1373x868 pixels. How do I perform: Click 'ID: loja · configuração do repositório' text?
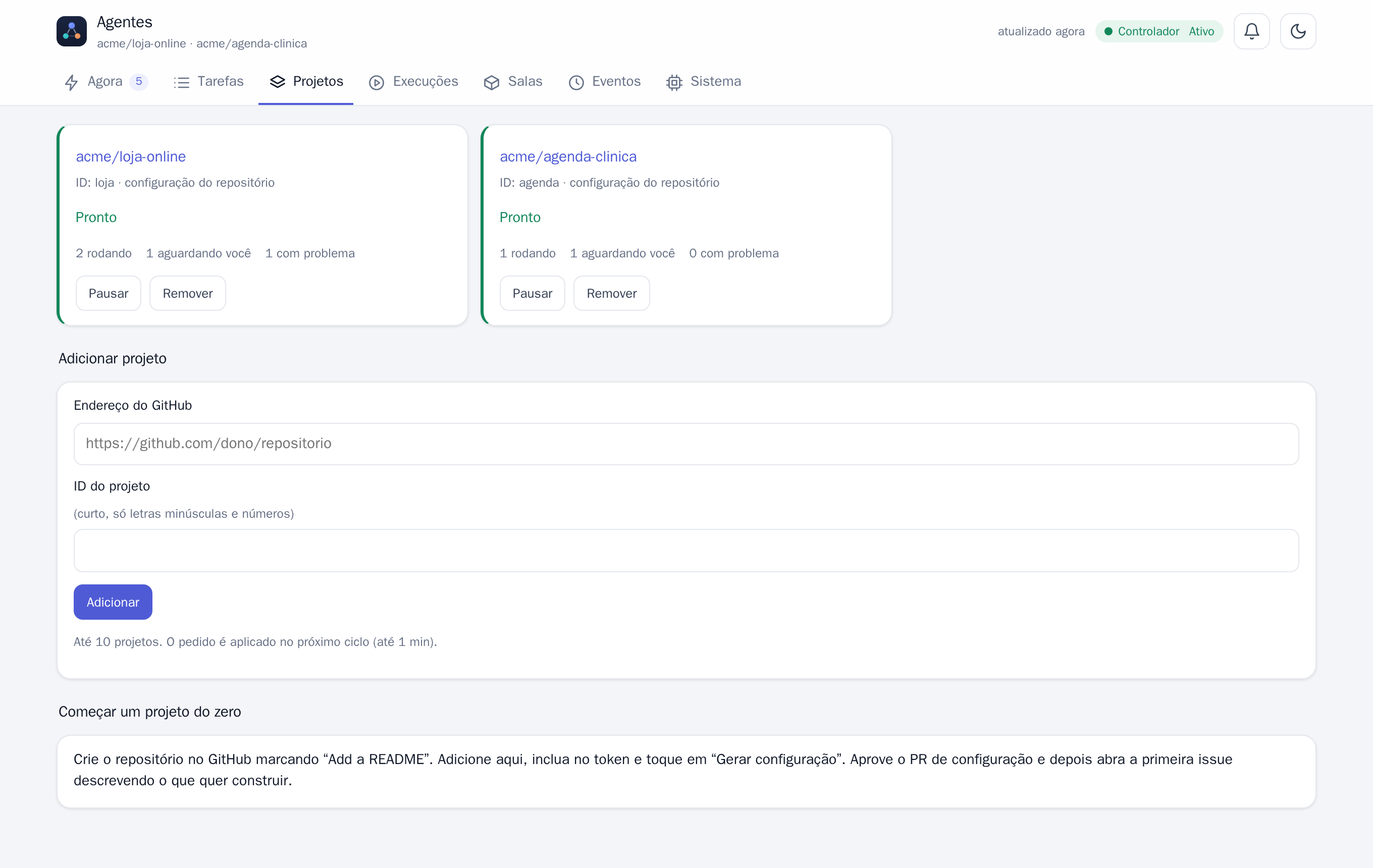click(x=175, y=183)
